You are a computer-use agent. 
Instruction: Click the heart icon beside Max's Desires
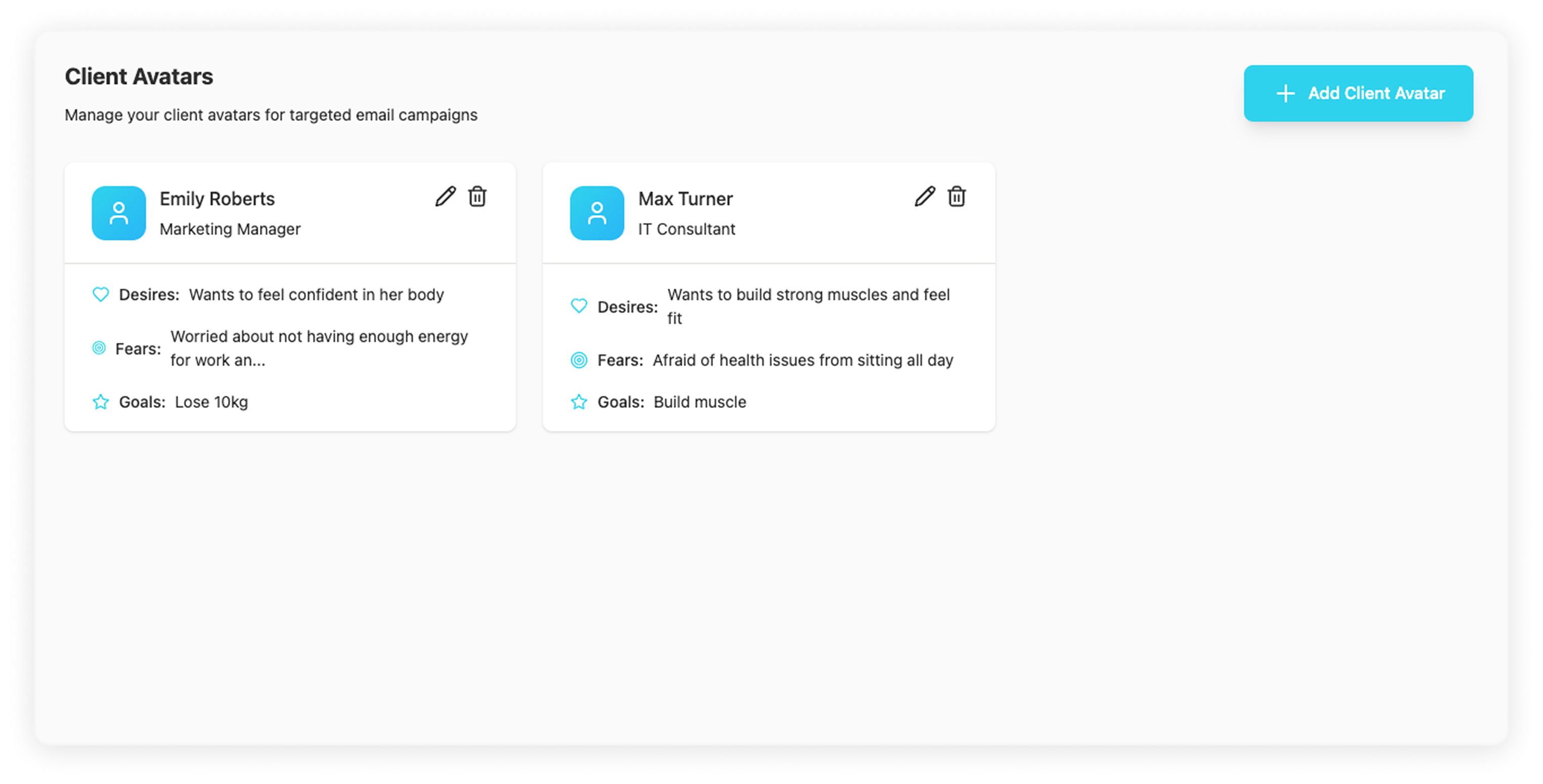click(x=579, y=306)
